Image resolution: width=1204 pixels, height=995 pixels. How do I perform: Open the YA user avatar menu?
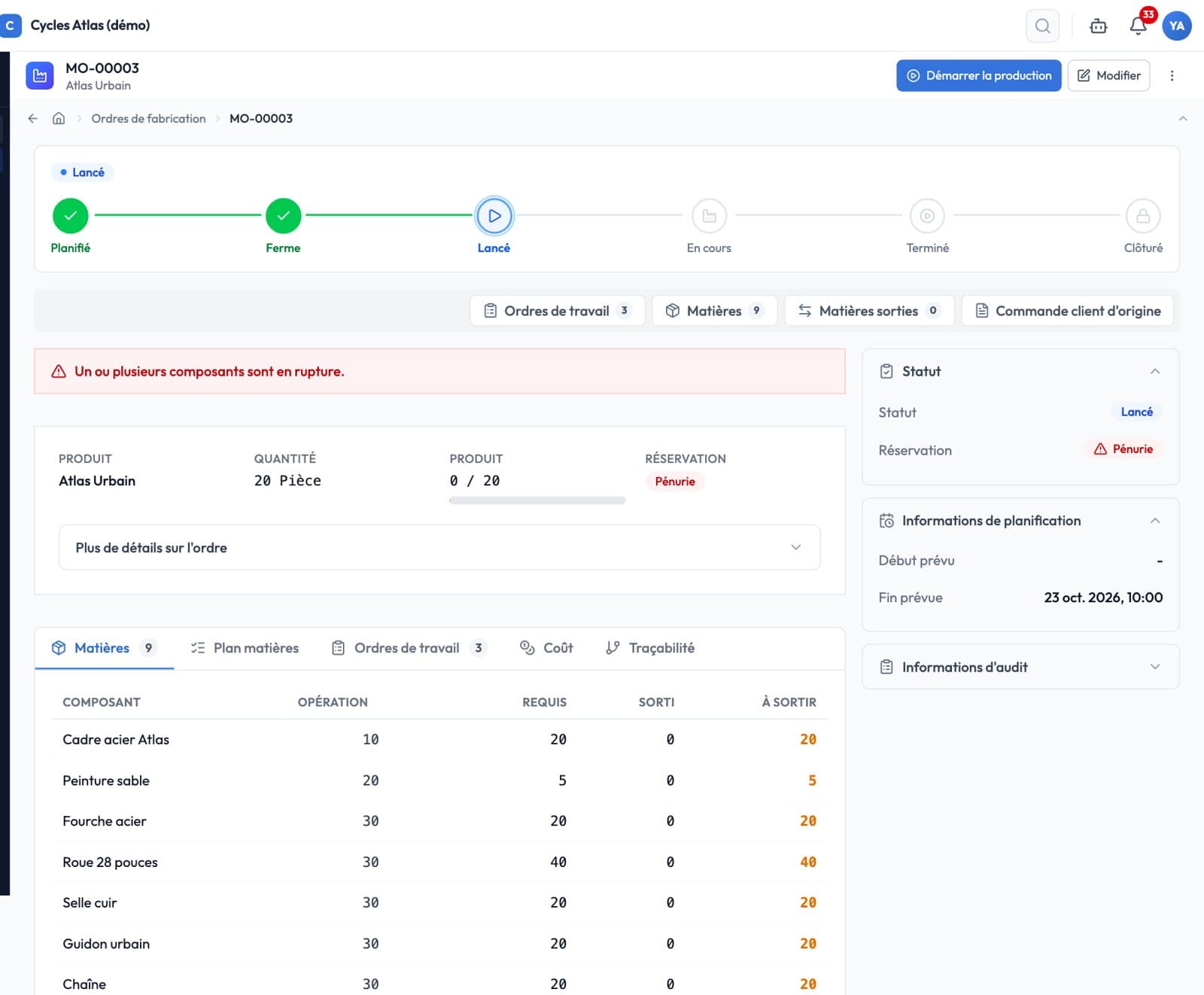(1176, 26)
